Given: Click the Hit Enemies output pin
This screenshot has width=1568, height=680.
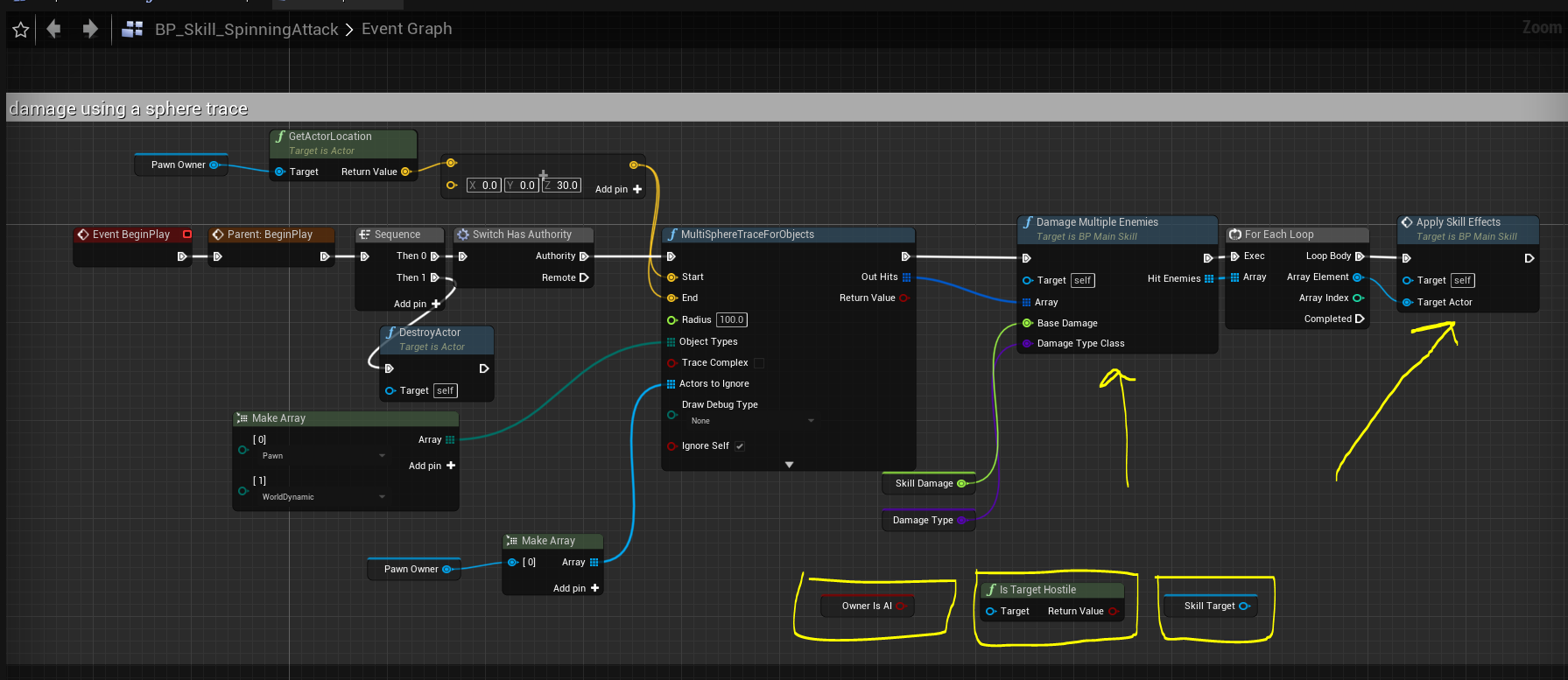Looking at the screenshot, I should pos(1209,279).
